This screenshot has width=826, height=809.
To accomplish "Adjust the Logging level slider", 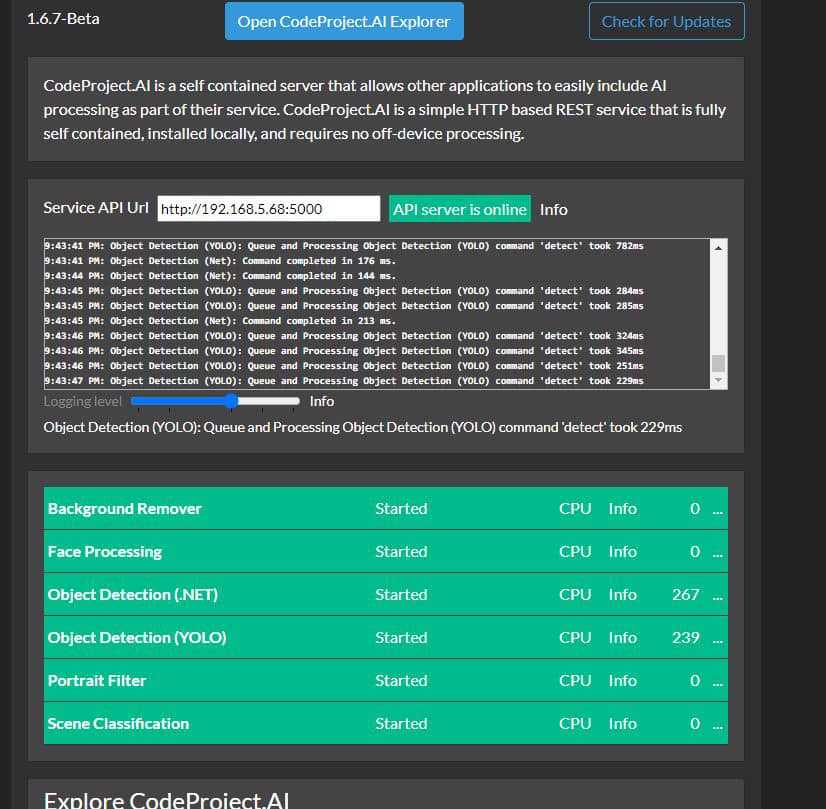I will point(215,401).
